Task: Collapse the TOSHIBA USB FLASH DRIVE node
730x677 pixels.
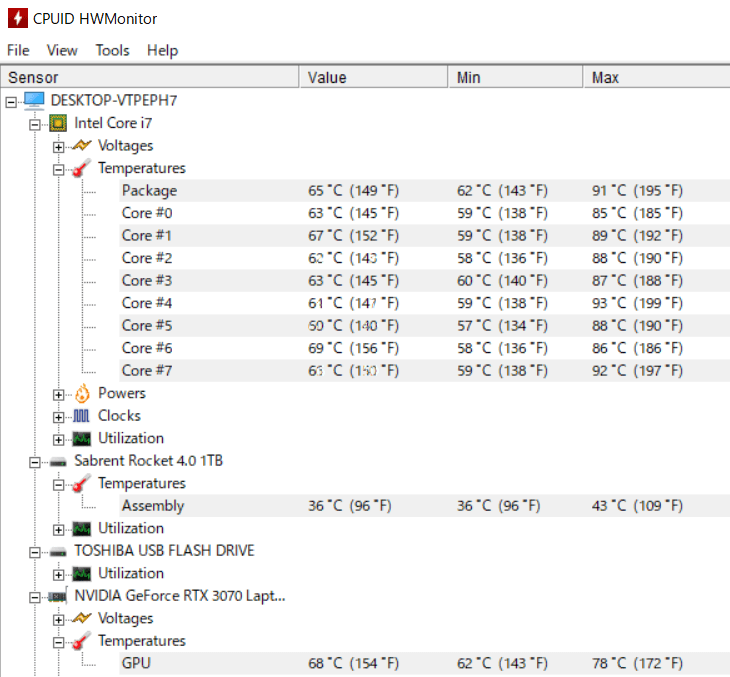Action: 34,552
